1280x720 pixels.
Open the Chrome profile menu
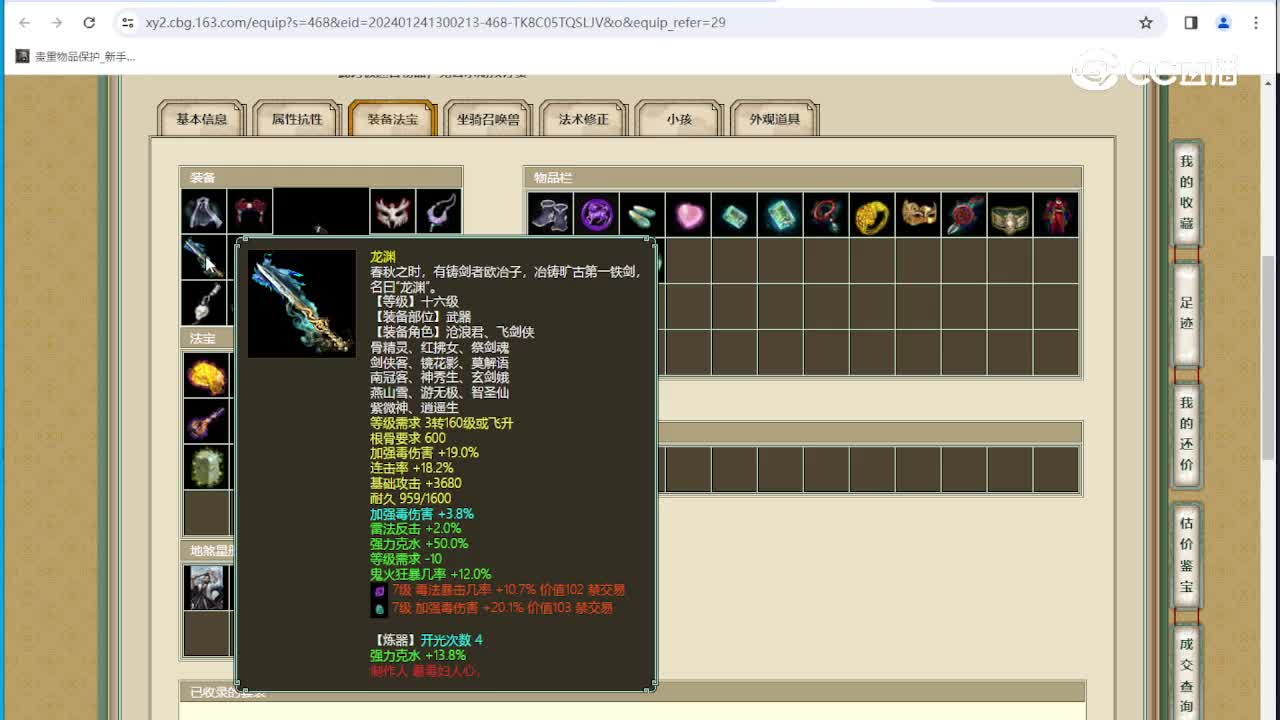point(1223,22)
